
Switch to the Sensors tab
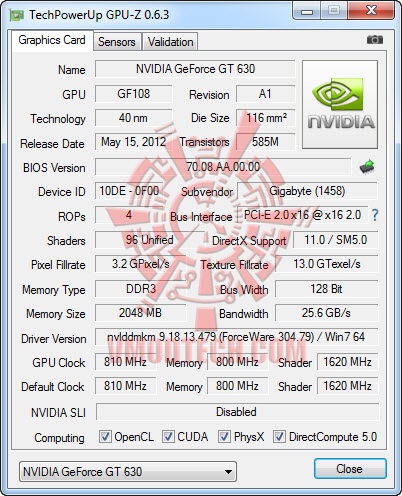pos(117,42)
